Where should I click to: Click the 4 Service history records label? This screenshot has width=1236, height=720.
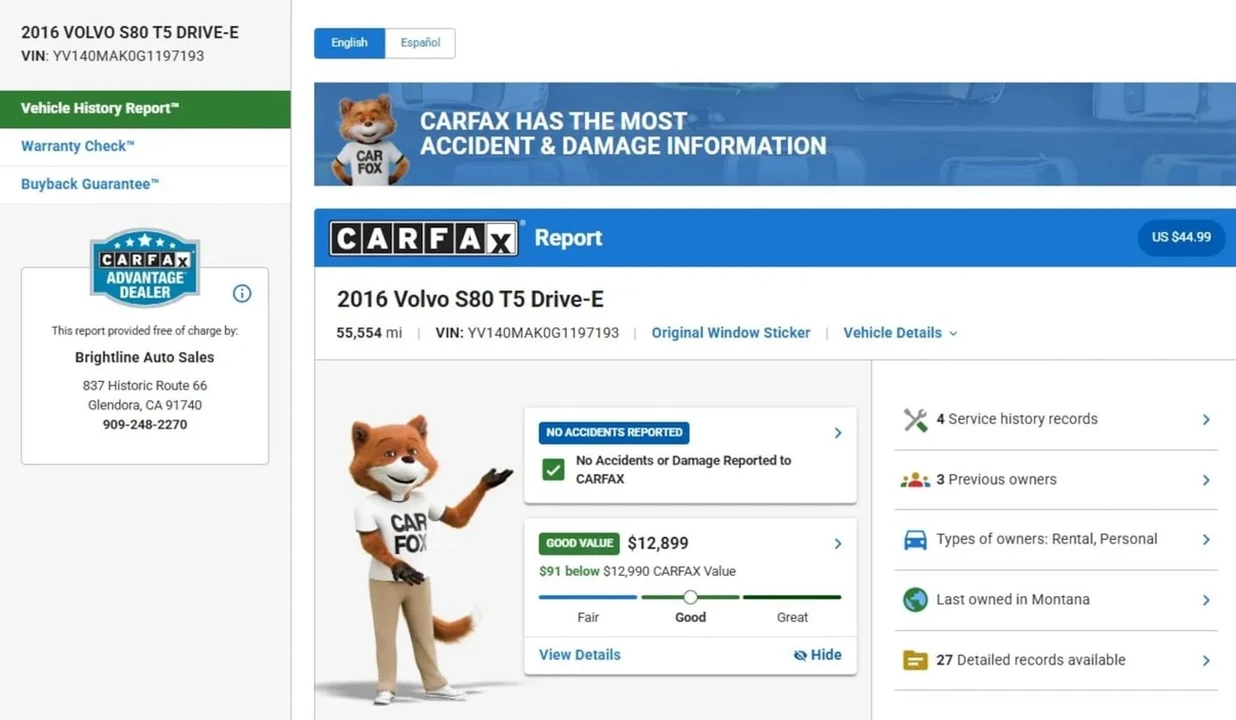1017,420
